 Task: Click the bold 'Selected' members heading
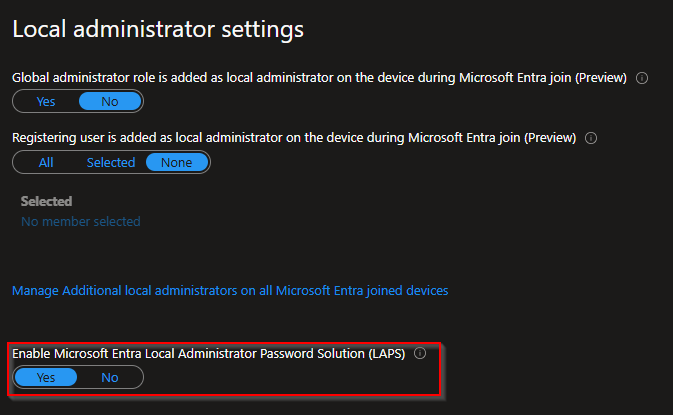tap(46, 201)
